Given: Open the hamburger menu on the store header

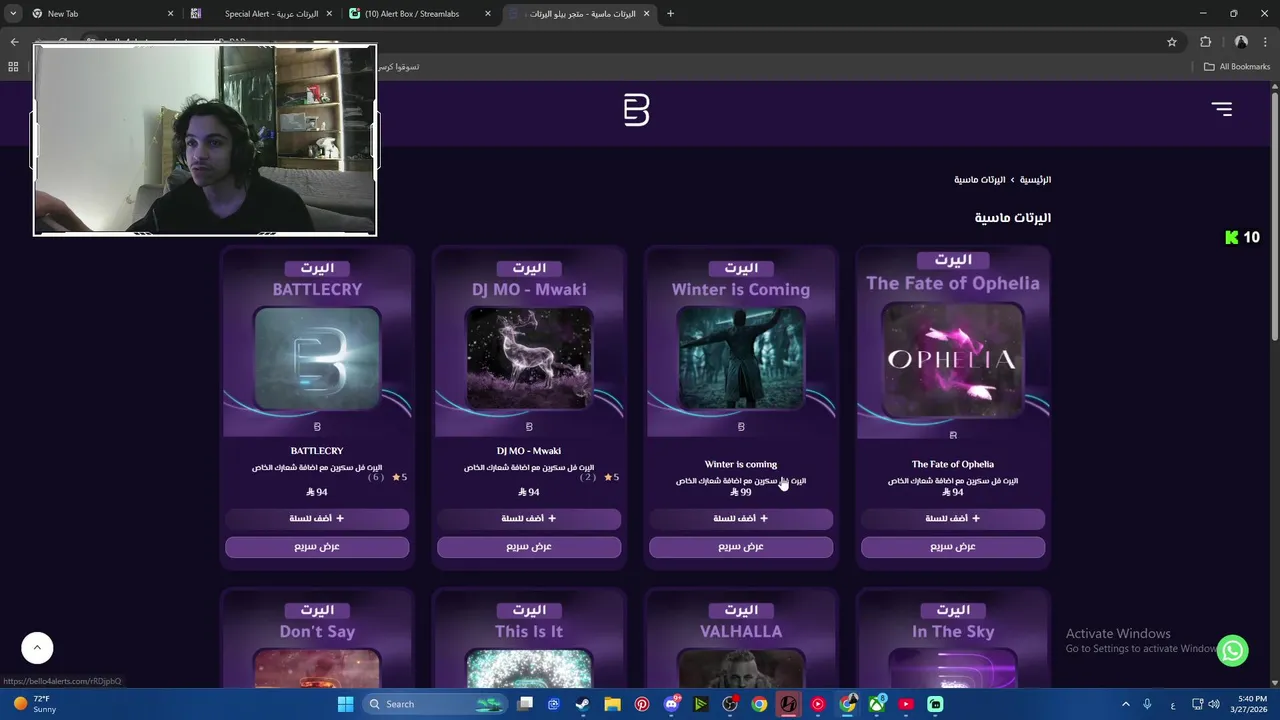Looking at the screenshot, I should (x=1221, y=109).
